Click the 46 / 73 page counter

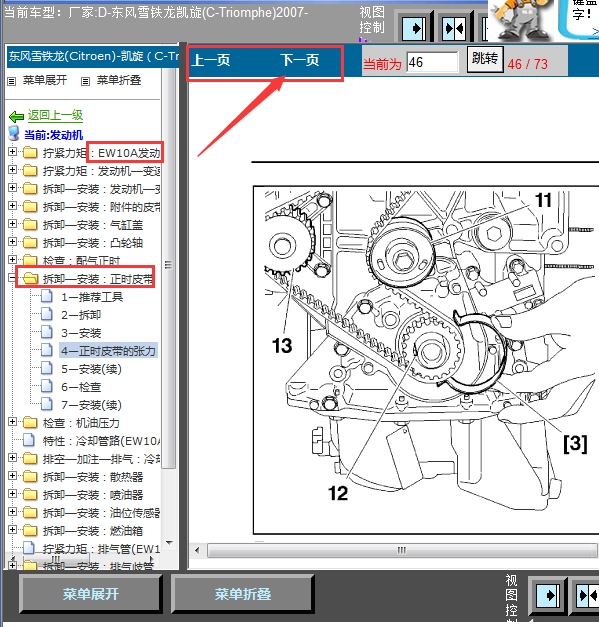pos(527,64)
